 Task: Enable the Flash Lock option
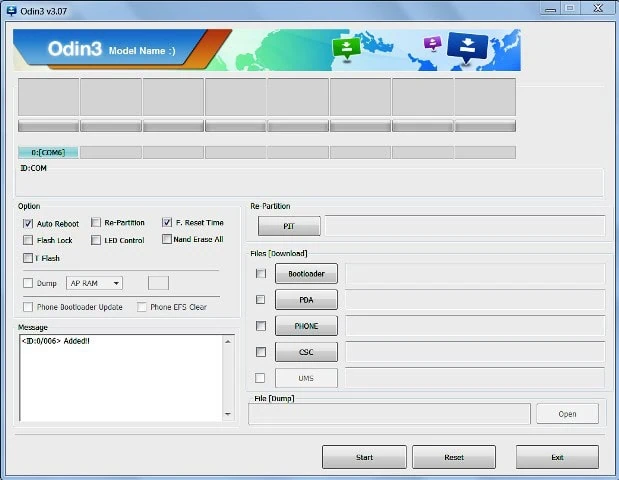click(28, 240)
